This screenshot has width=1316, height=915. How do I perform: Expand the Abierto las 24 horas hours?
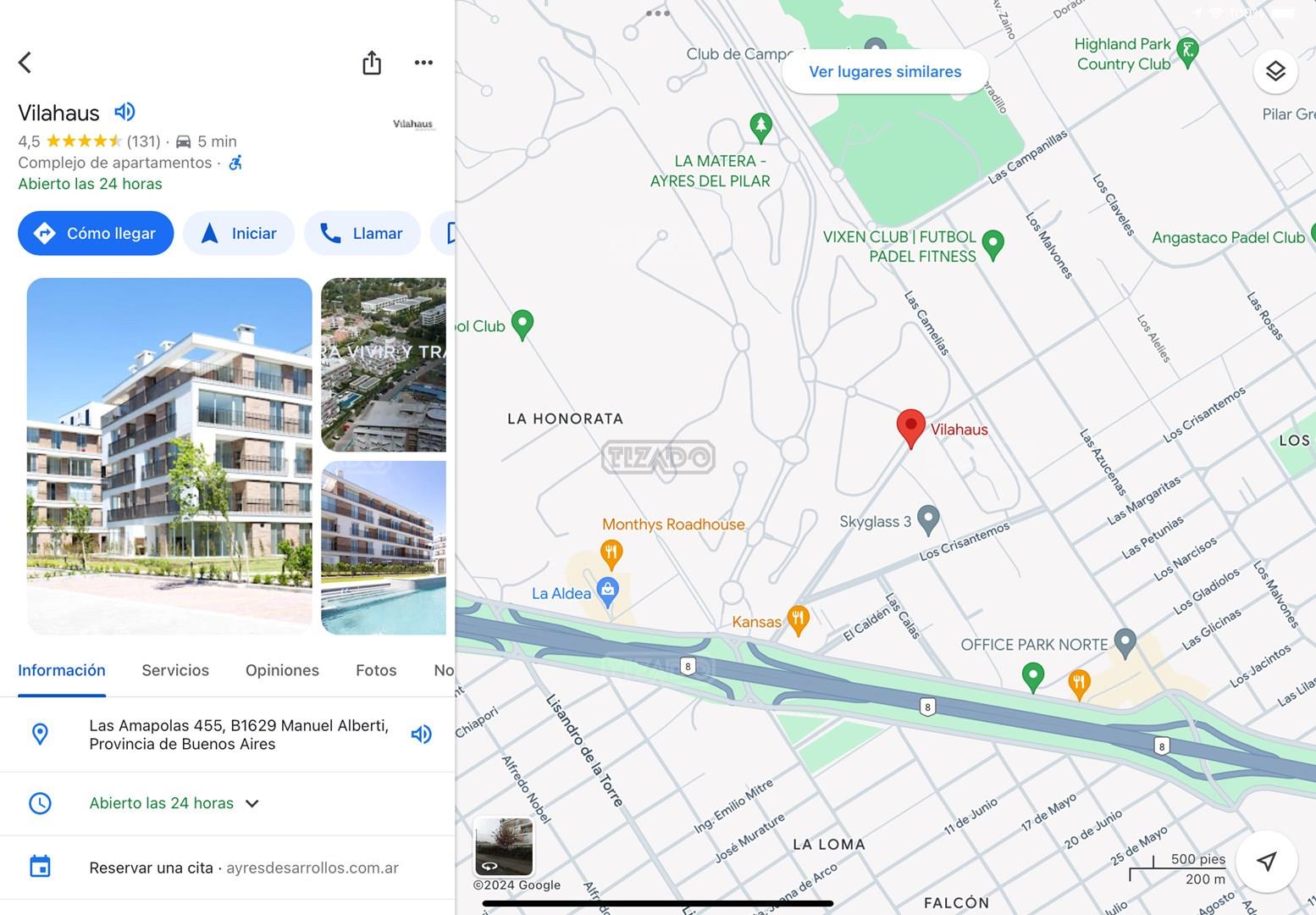click(x=174, y=803)
